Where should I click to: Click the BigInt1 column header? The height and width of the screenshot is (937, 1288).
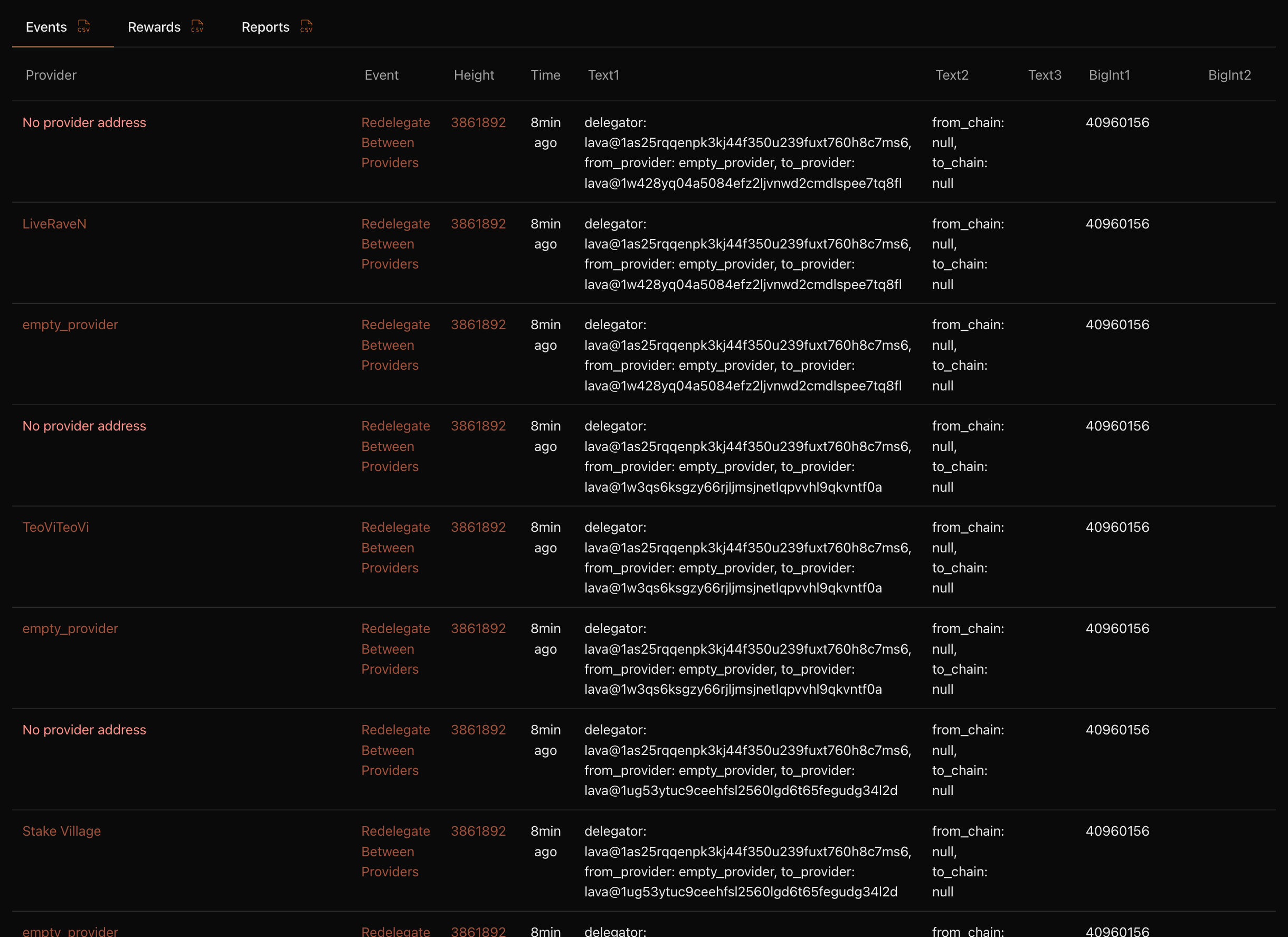pyautogui.click(x=1109, y=75)
